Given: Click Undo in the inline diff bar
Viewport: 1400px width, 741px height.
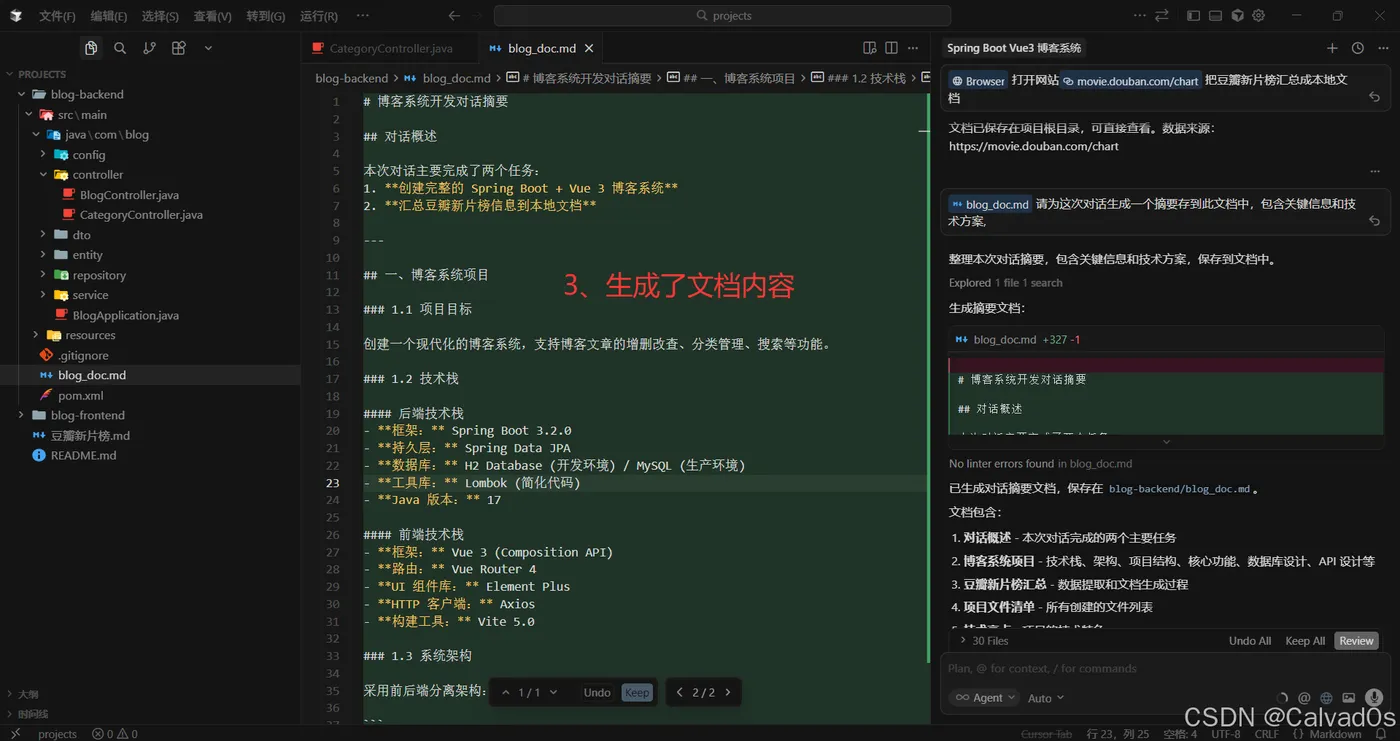Looking at the screenshot, I should pyautogui.click(x=597, y=692).
